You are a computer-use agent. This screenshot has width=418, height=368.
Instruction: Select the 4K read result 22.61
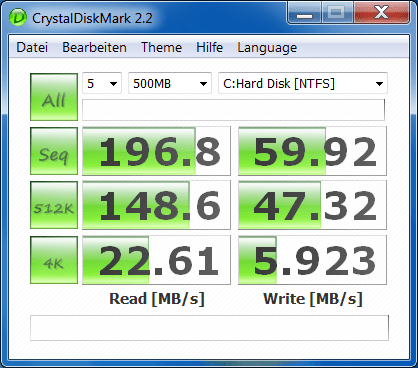156,260
